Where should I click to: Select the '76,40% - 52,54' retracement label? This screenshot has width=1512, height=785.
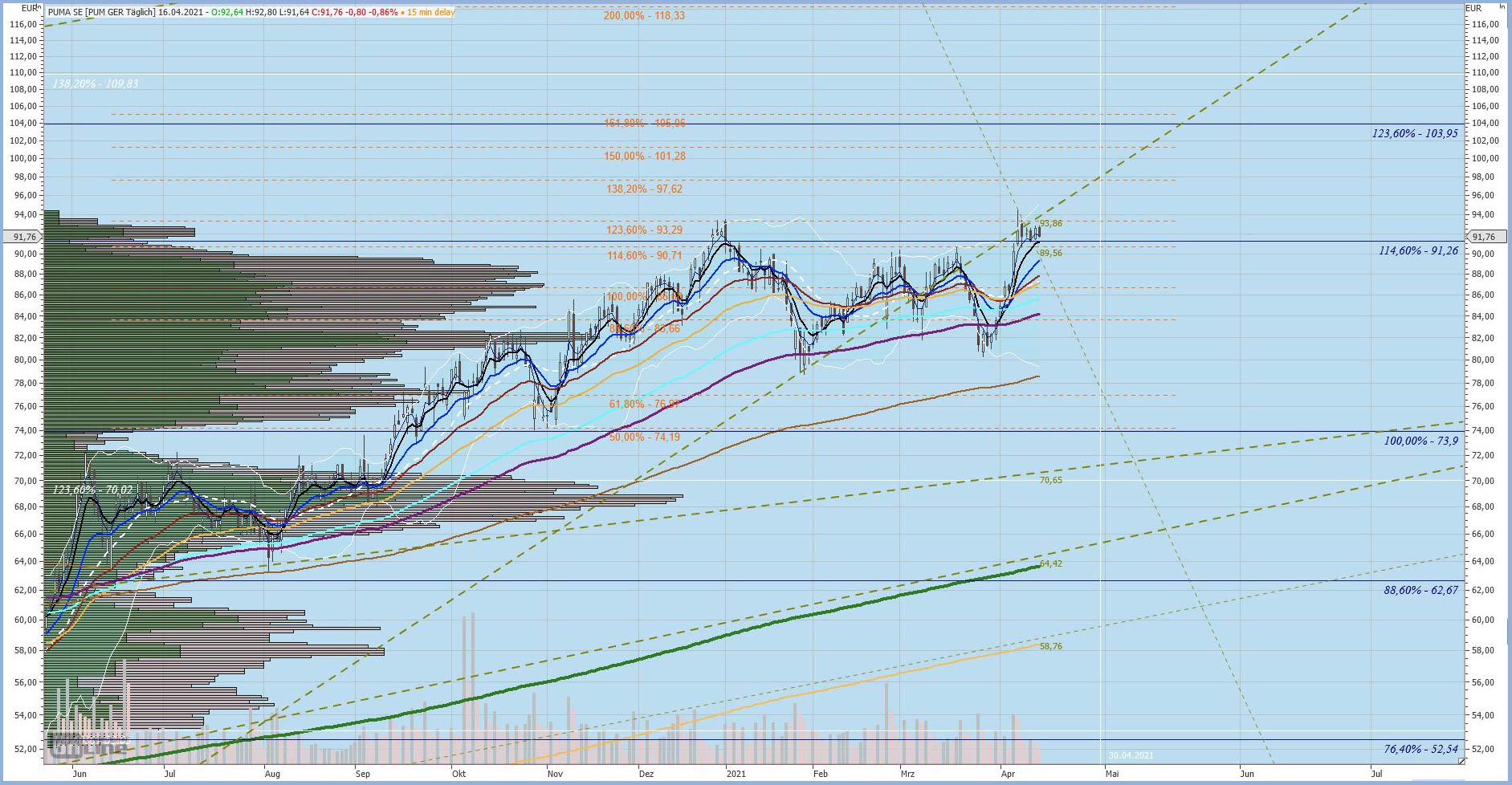coord(1421,749)
